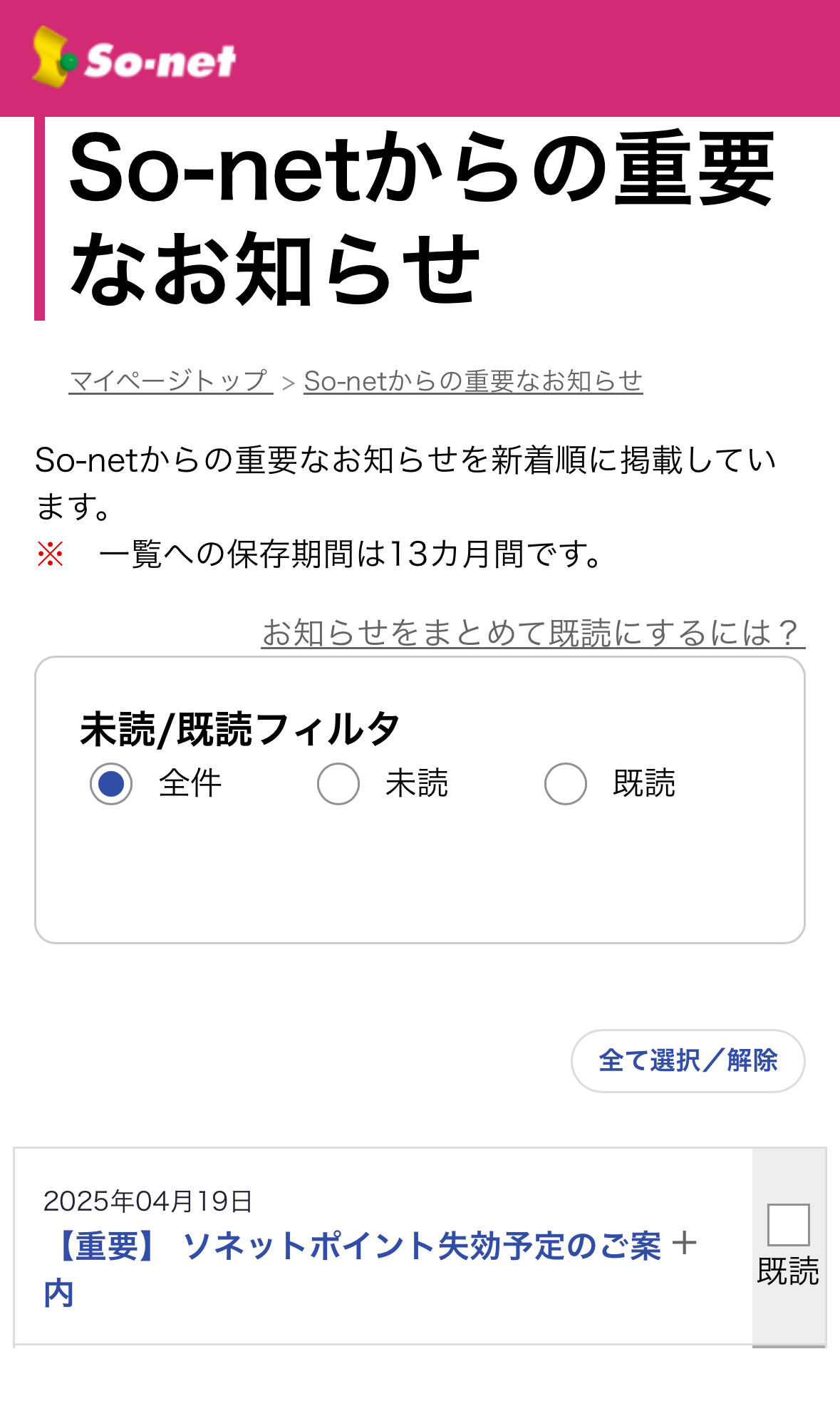Expand the notice with the plus icon

[684, 1243]
